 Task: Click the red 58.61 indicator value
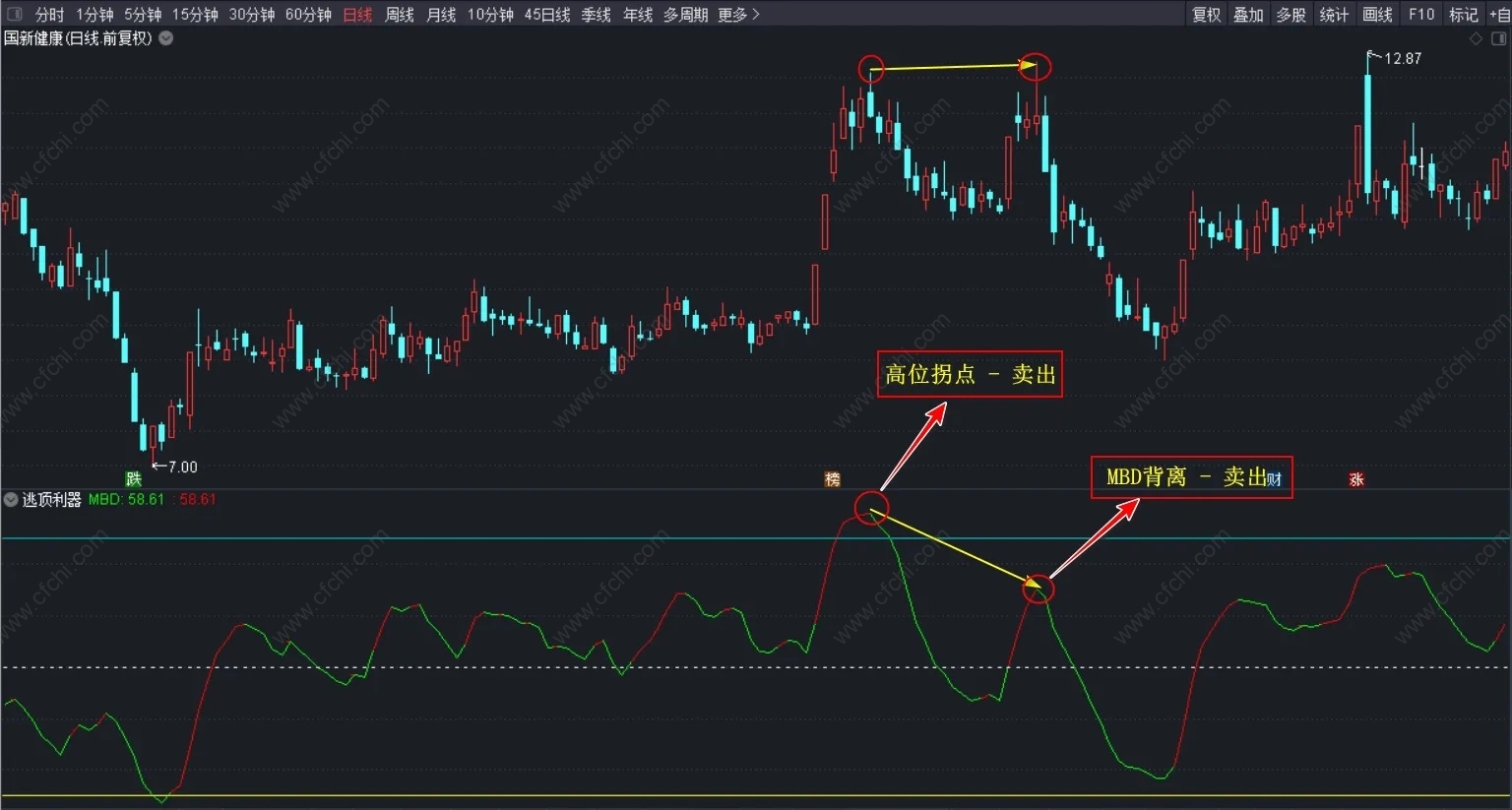point(197,500)
